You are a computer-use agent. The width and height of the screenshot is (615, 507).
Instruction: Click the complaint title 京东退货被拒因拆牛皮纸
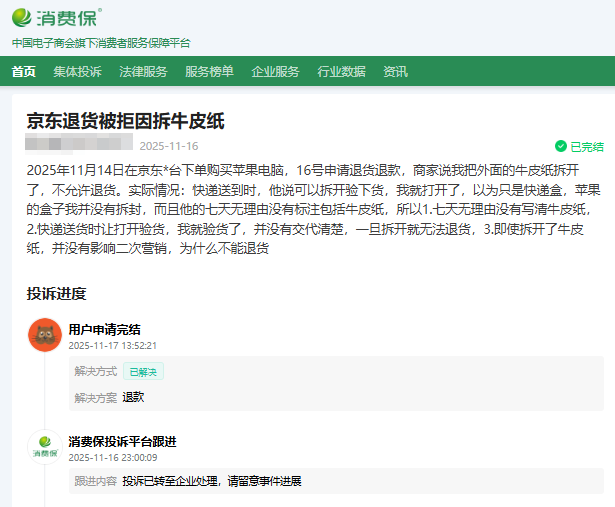[x=125, y=121]
